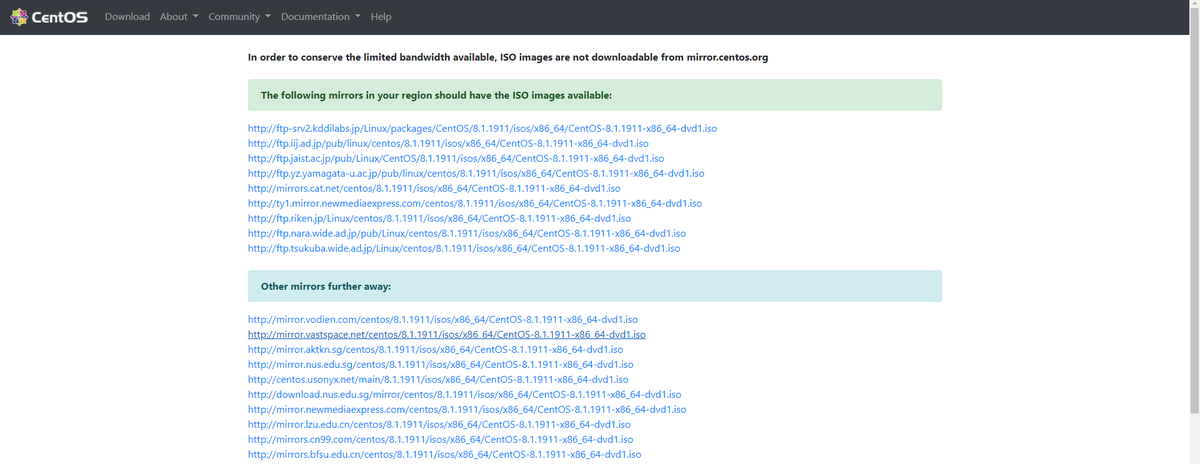Open the ftp.yz.yamagata-u.ac.jp mirror link
Image resolution: width=1200 pixels, height=464 pixels.
click(x=475, y=174)
